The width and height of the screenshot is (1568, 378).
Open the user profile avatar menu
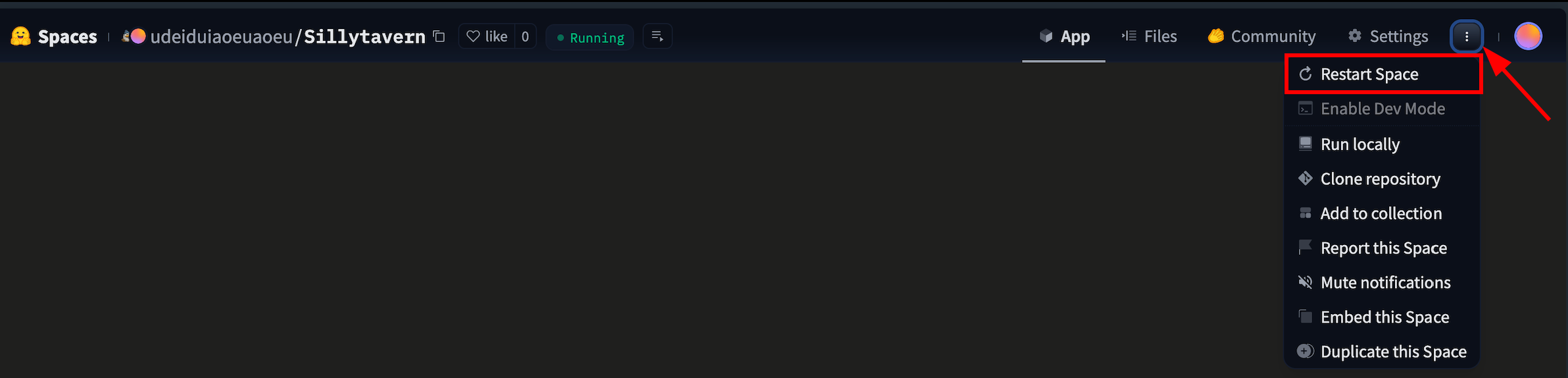(x=1528, y=36)
